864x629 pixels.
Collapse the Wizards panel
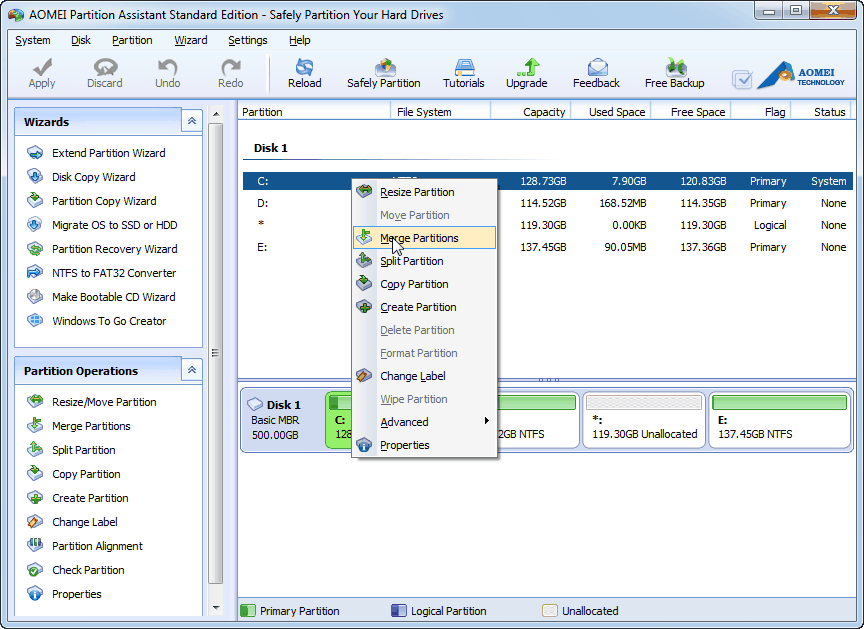coord(192,121)
